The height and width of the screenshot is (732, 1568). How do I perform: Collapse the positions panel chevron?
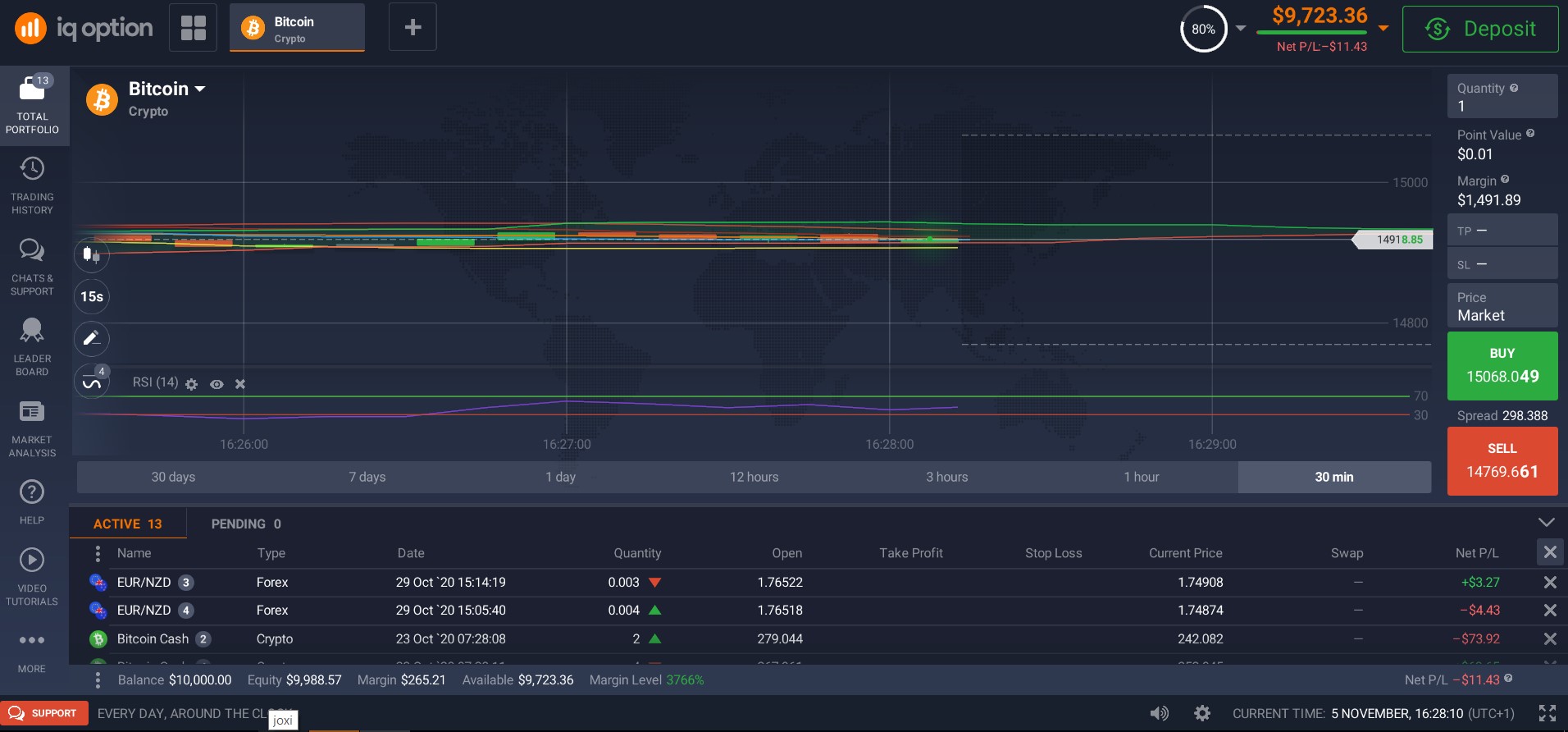point(1546,523)
